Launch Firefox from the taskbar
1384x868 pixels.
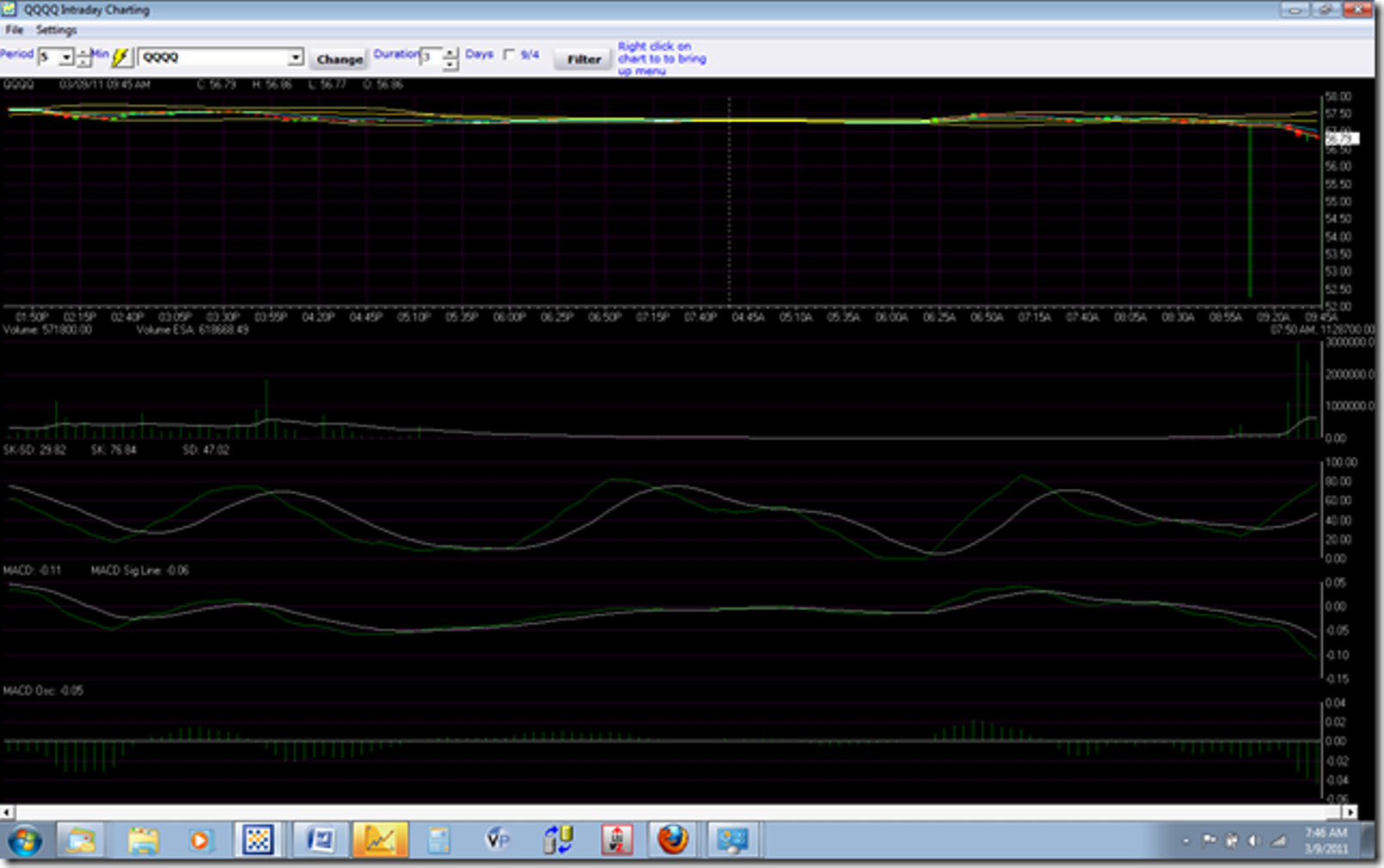pyautogui.click(x=673, y=840)
